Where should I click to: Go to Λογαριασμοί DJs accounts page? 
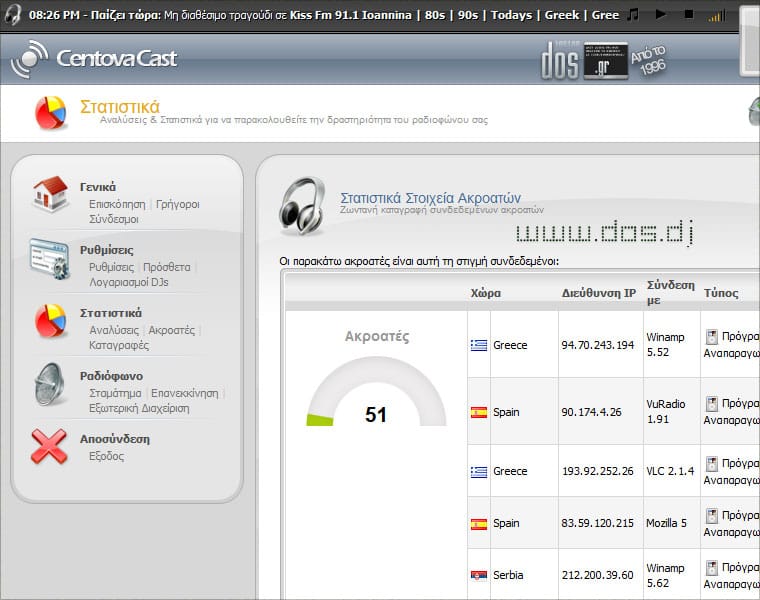(x=129, y=282)
